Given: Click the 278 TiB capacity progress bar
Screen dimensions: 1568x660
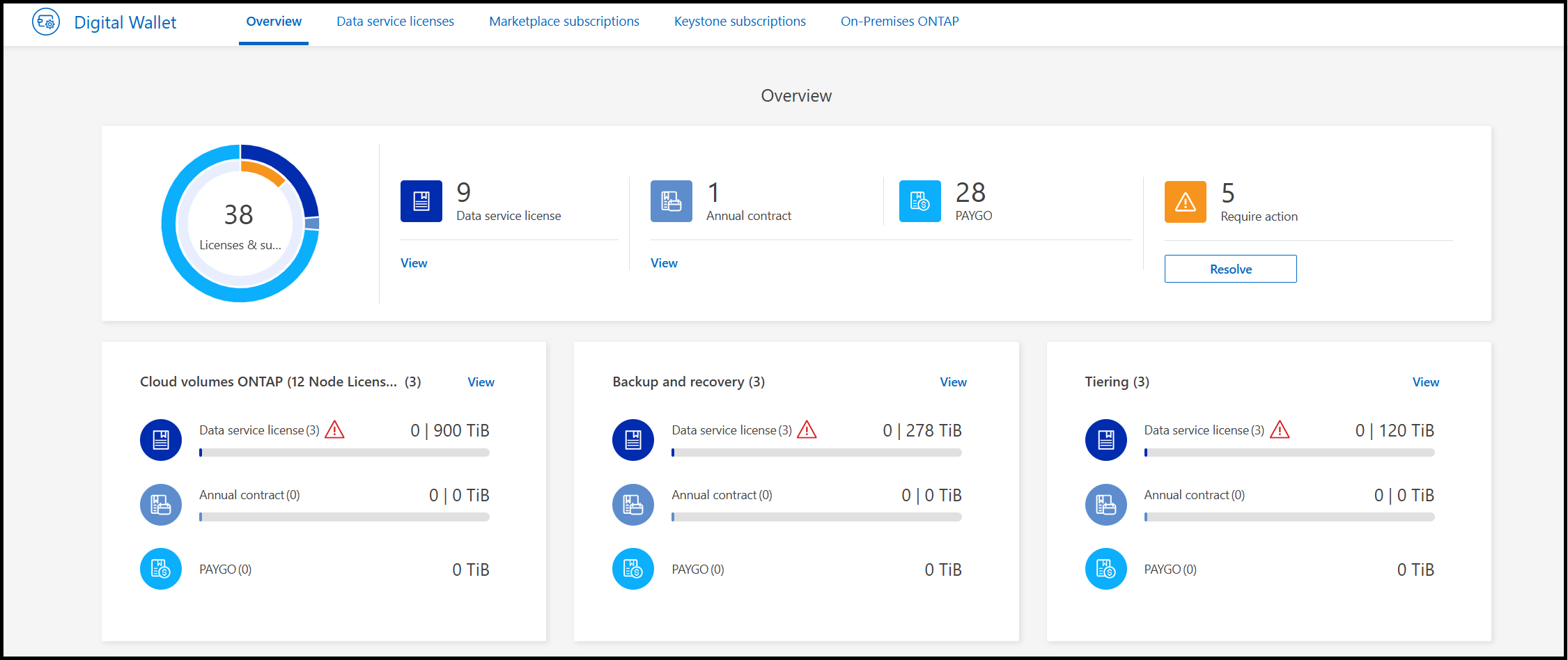Looking at the screenshot, I should 816,453.
